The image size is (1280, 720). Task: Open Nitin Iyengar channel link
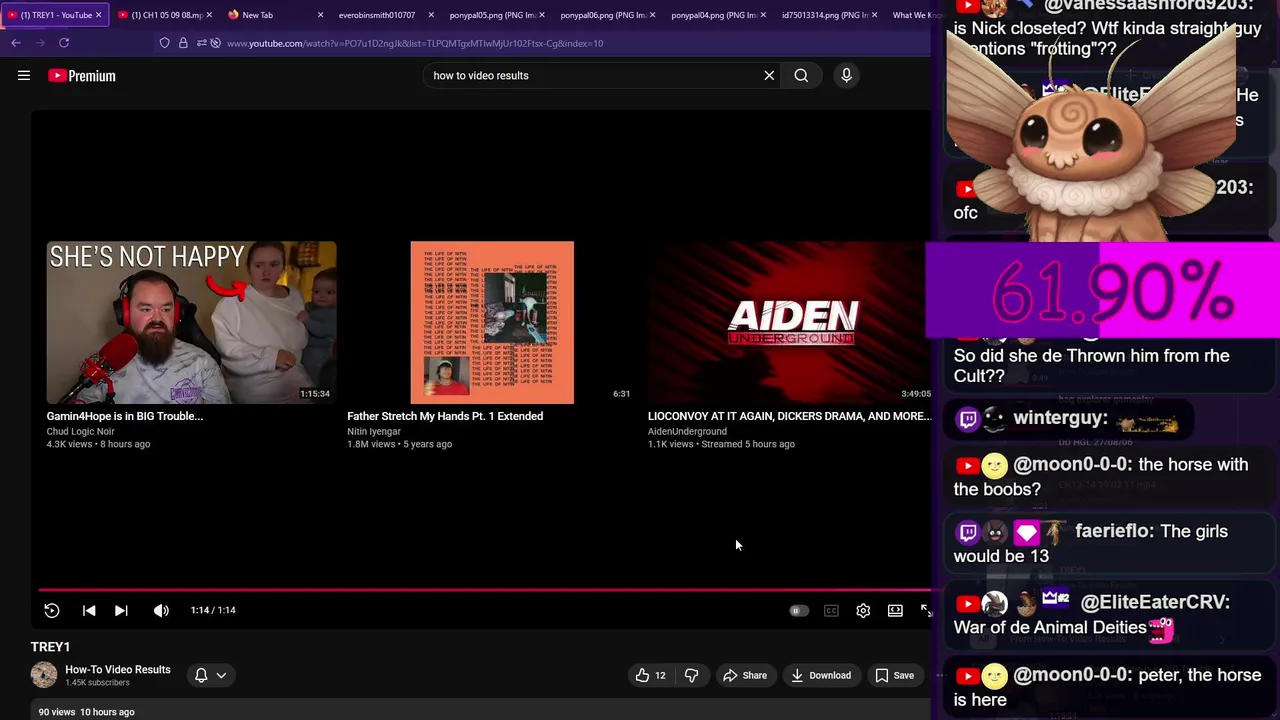click(x=374, y=431)
